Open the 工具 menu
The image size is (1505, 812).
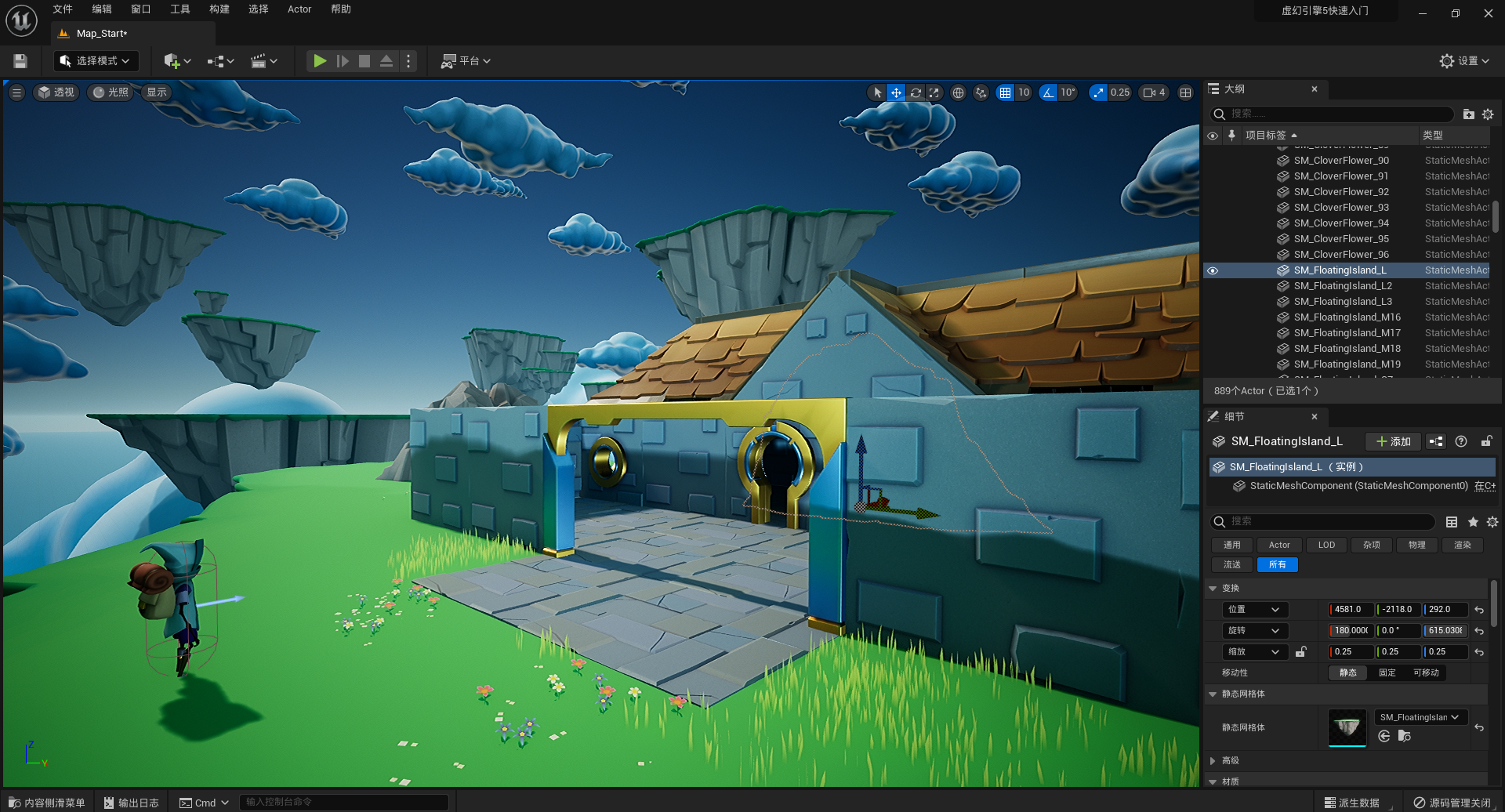pyautogui.click(x=180, y=9)
